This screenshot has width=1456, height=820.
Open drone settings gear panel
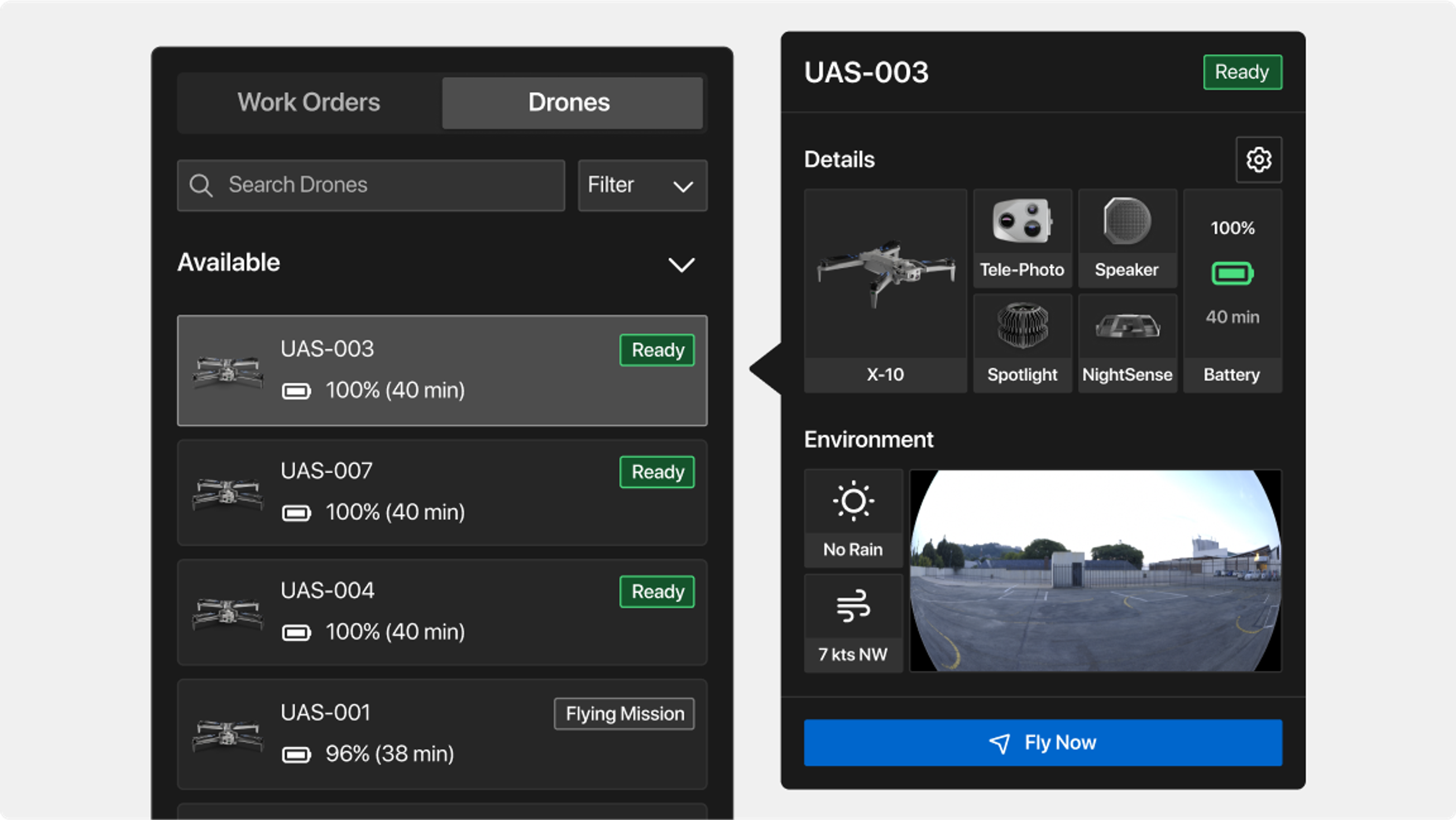click(1257, 159)
